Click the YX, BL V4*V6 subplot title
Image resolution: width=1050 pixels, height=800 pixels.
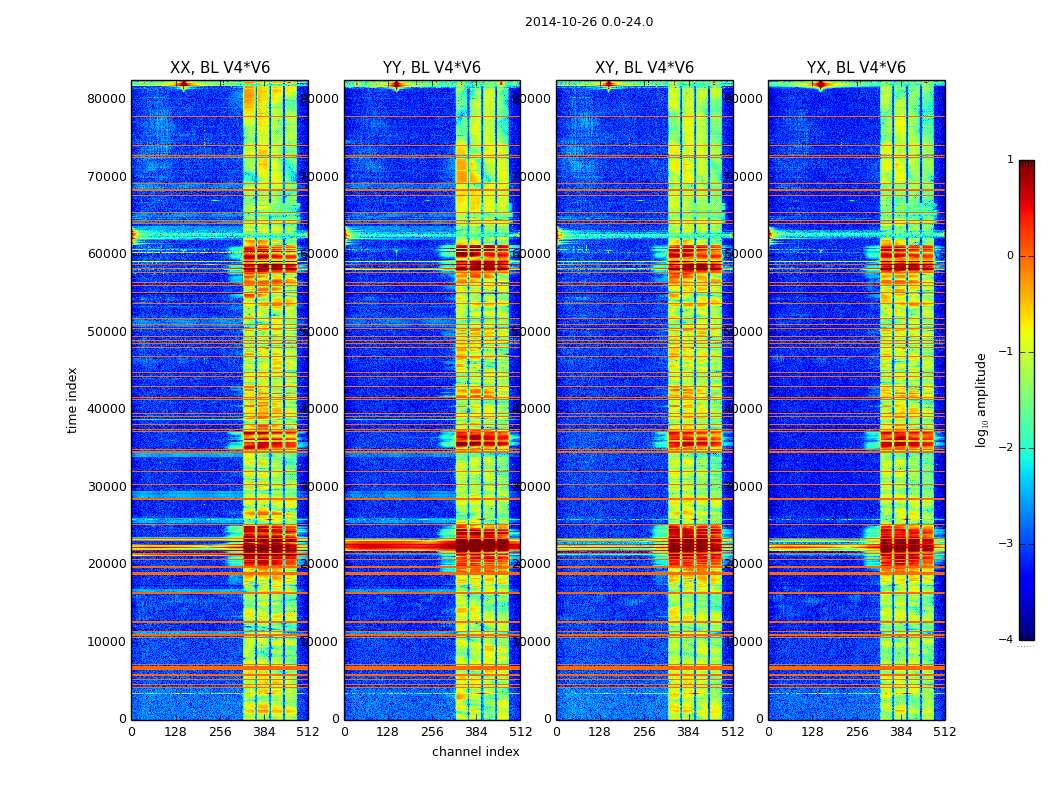pos(856,68)
